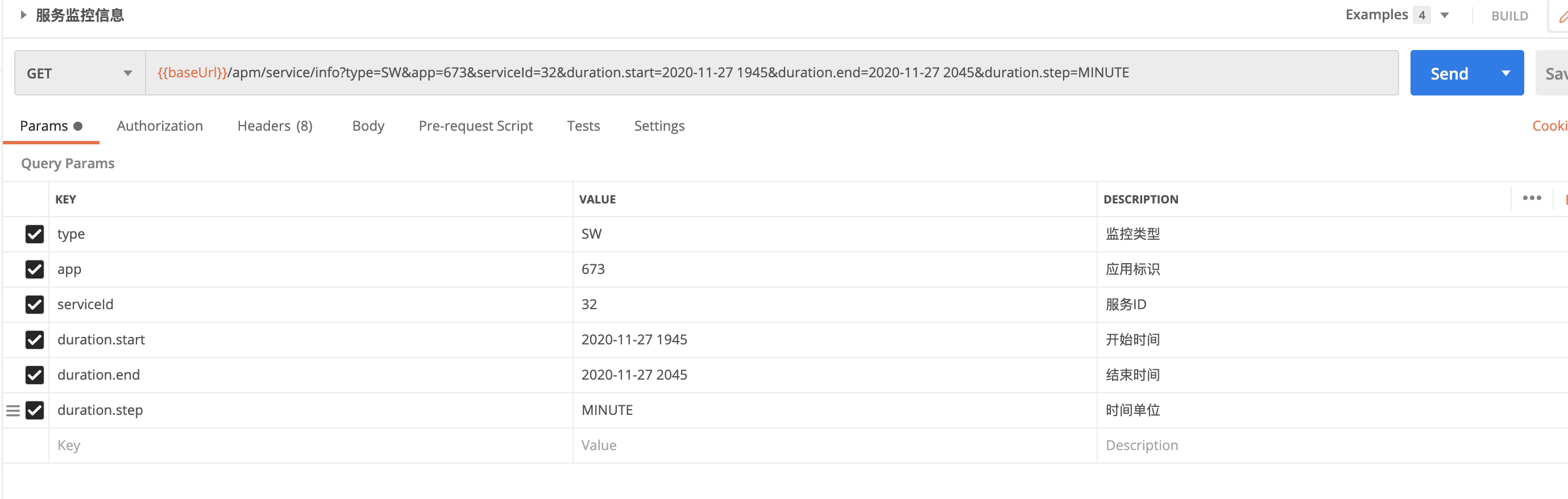Expand the Examples dropdown
Image resolution: width=1568 pixels, height=499 pixels.
click(1444, 15)
